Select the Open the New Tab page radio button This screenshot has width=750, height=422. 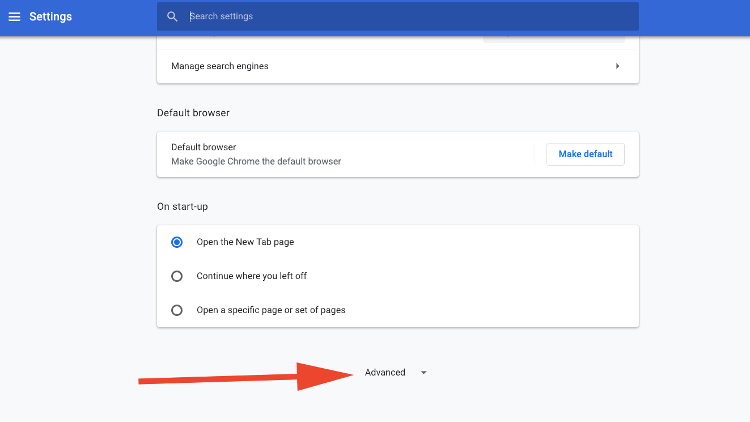pyautogui.click(x=177, y=242)
